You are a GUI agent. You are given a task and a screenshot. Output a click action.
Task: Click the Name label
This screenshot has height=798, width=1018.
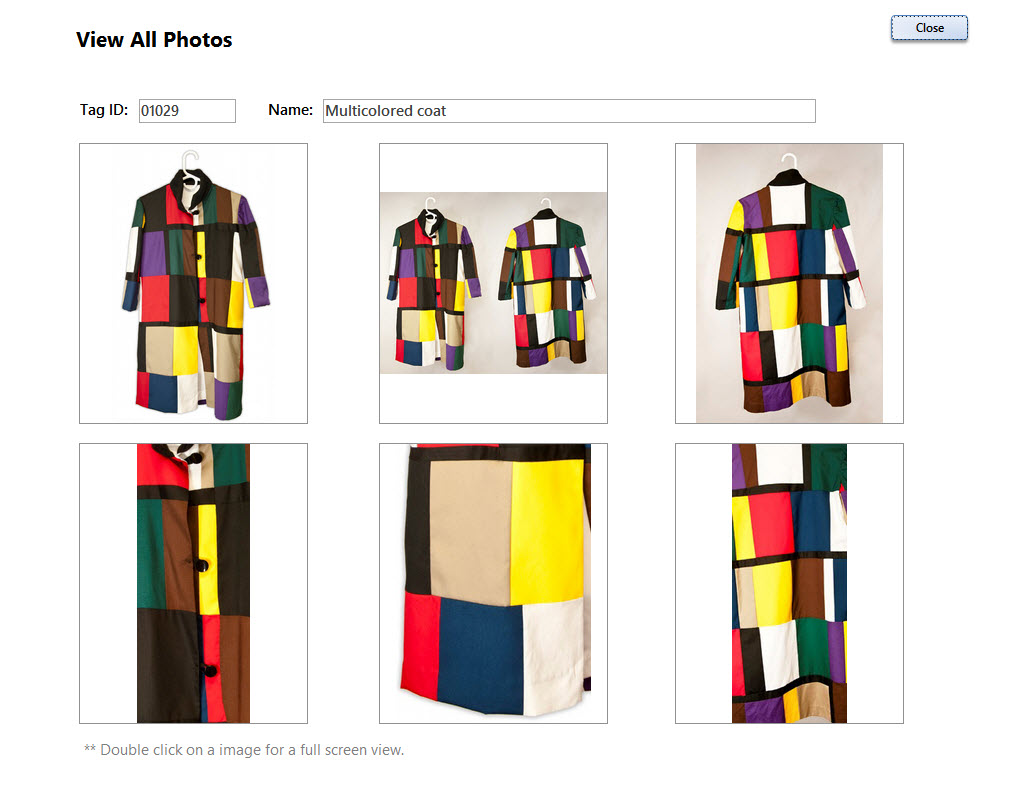point(290,110)
